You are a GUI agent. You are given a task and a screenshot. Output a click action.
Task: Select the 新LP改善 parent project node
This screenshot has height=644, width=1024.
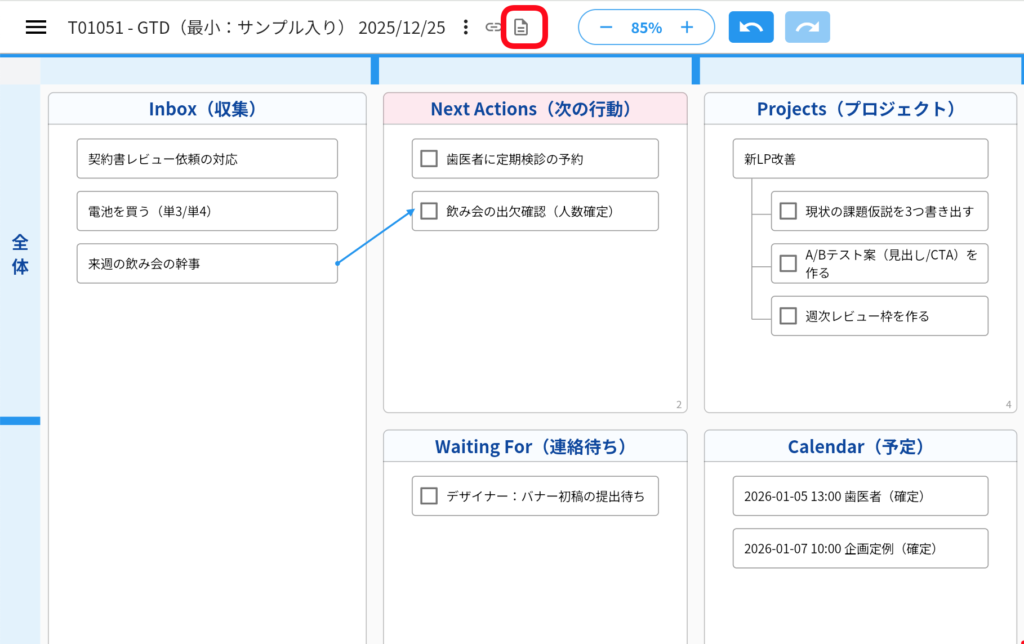point(860,158)
